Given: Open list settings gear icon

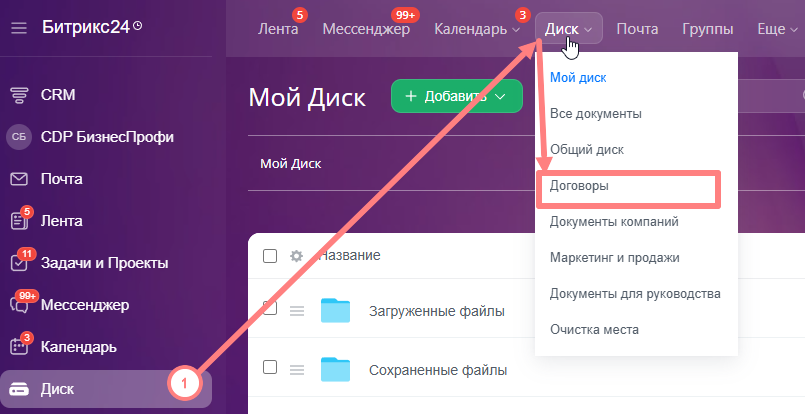Looking at the screenshot, I should tap(296, 256).
